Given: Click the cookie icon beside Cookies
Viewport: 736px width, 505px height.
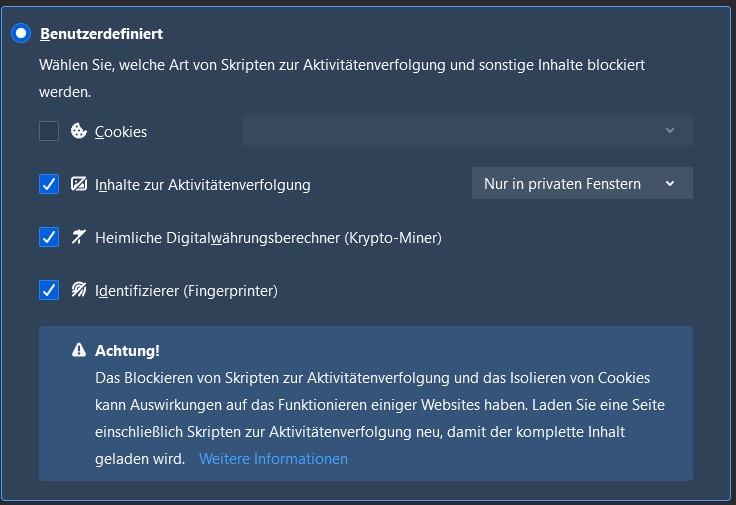Looking at the screenshot, I should (79, 131).
